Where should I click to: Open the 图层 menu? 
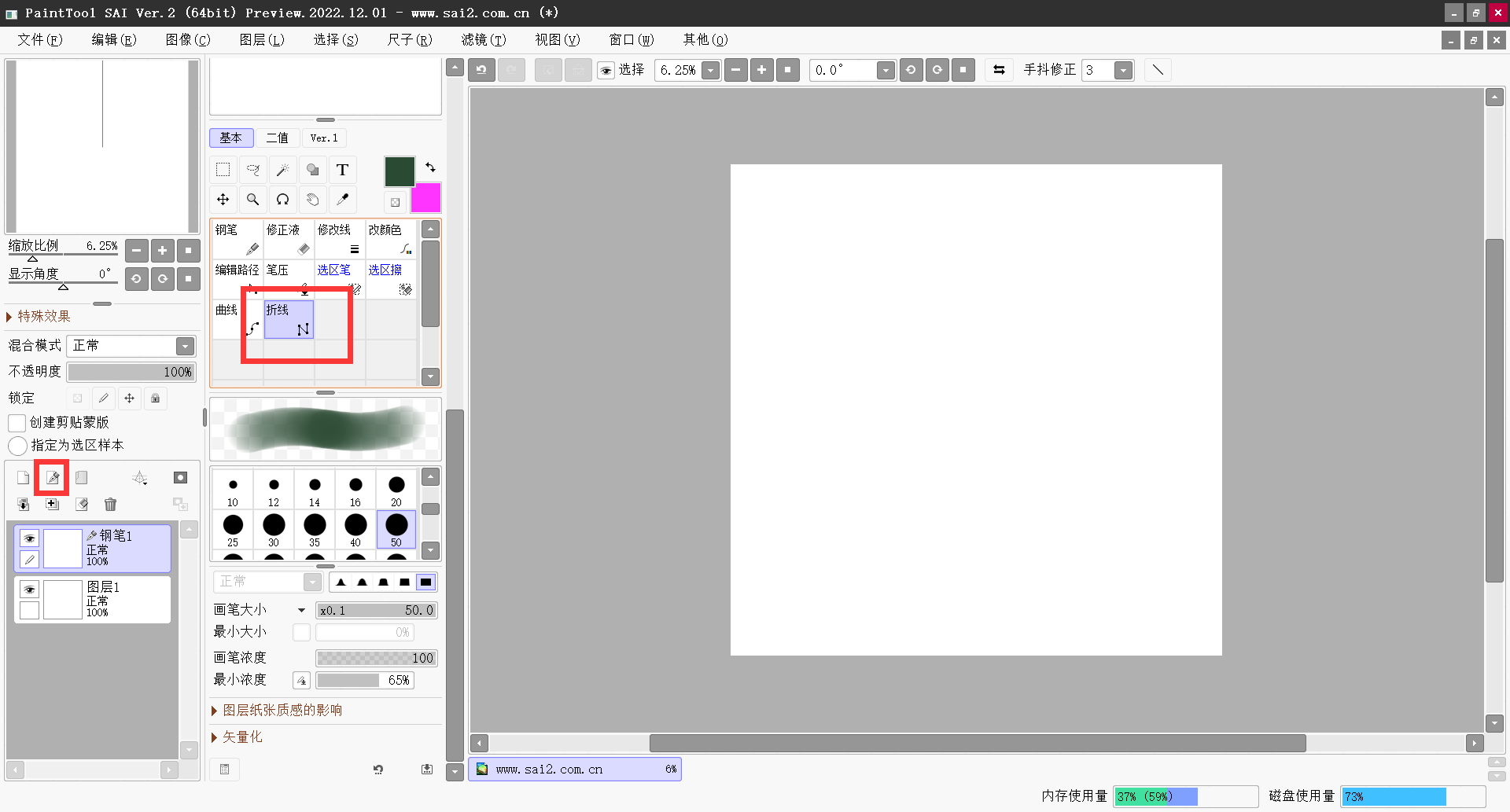262,39
